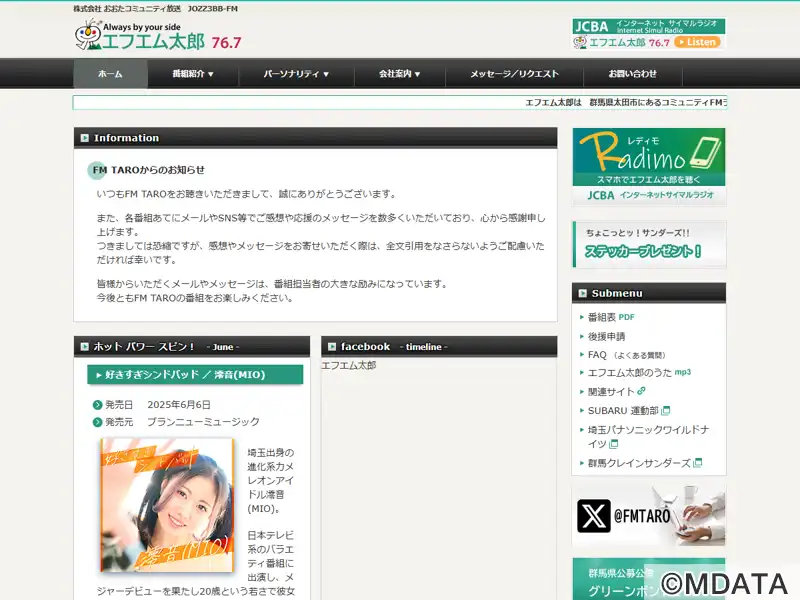
Task: Click external-window icon beside 群馬クレインサンダーズ
Action: coord(697,463)
